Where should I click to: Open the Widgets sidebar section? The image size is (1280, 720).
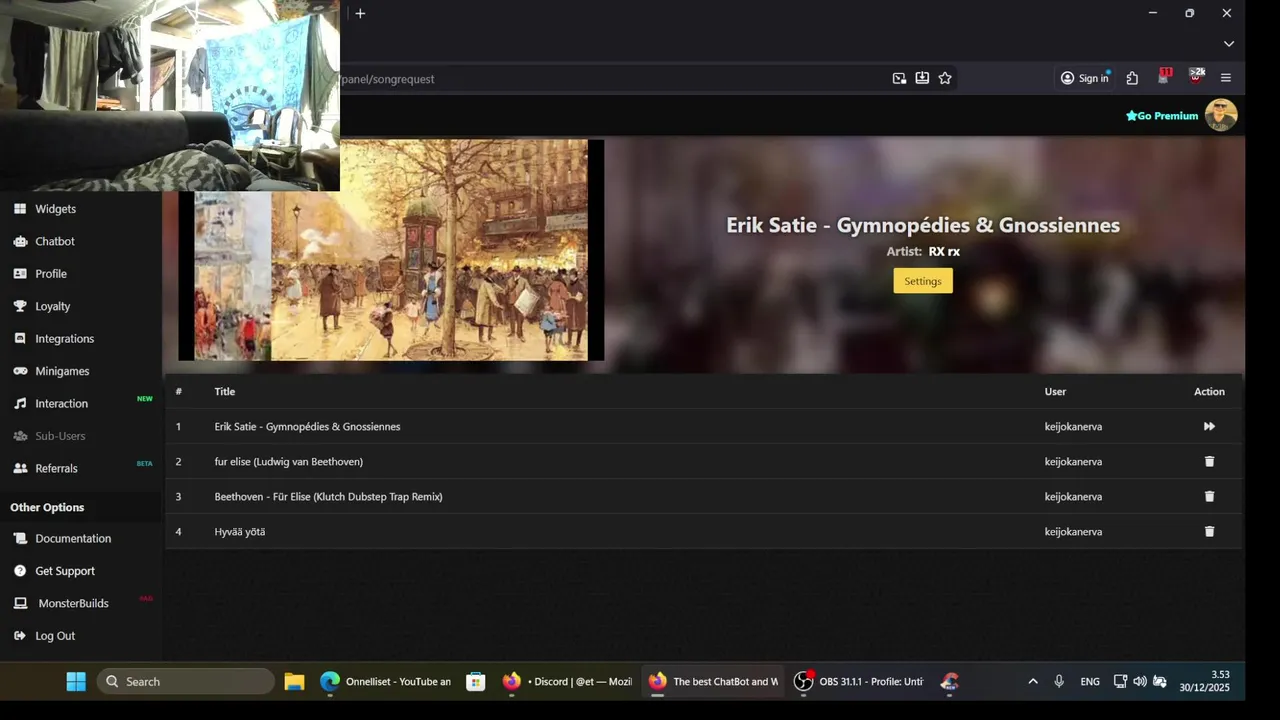pos(55,209)
